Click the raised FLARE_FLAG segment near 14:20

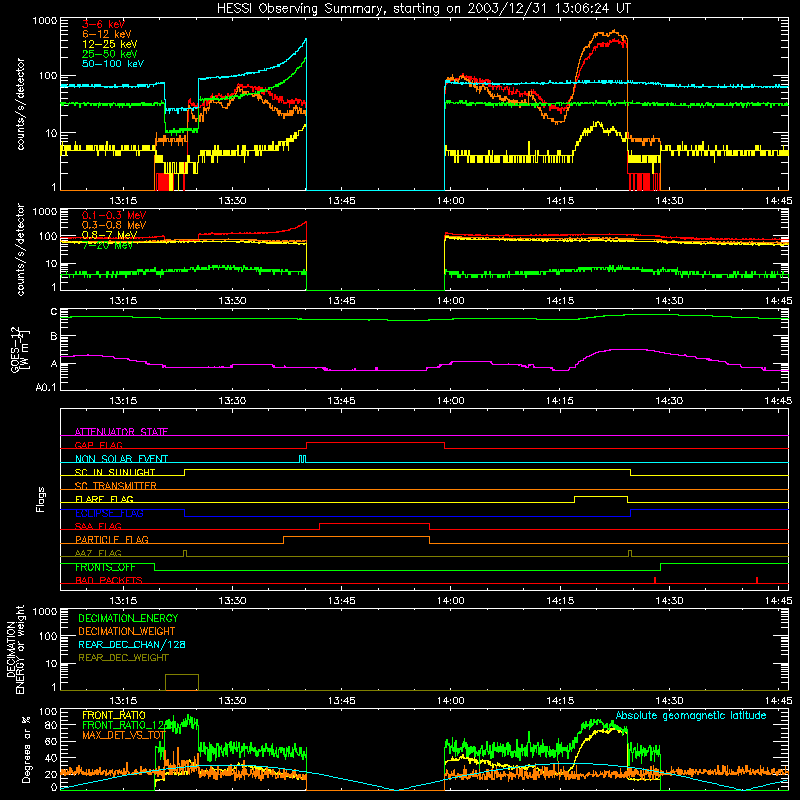point(601,496)
